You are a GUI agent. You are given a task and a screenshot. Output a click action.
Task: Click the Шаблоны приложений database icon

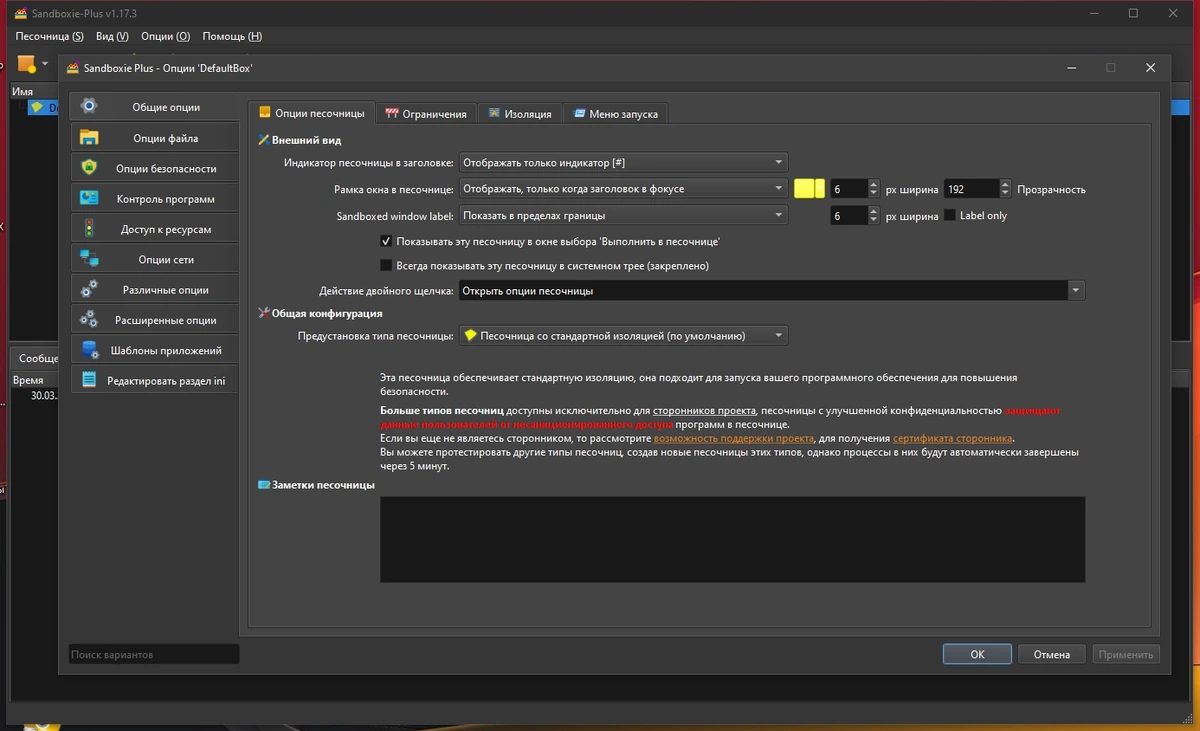click(x=89, y=350)
